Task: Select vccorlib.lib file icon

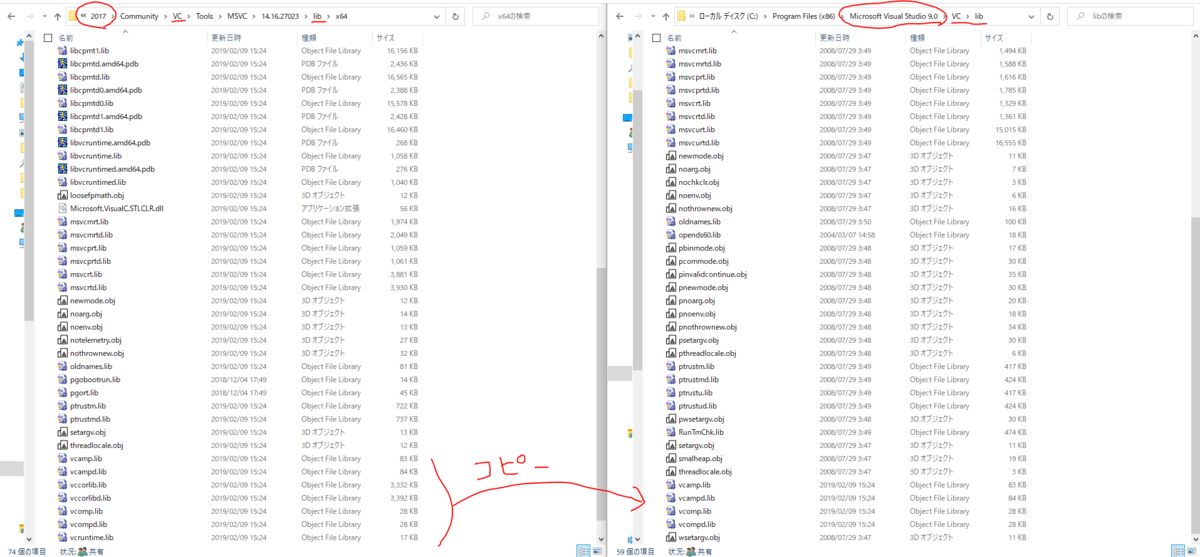Action: point(62,485)
